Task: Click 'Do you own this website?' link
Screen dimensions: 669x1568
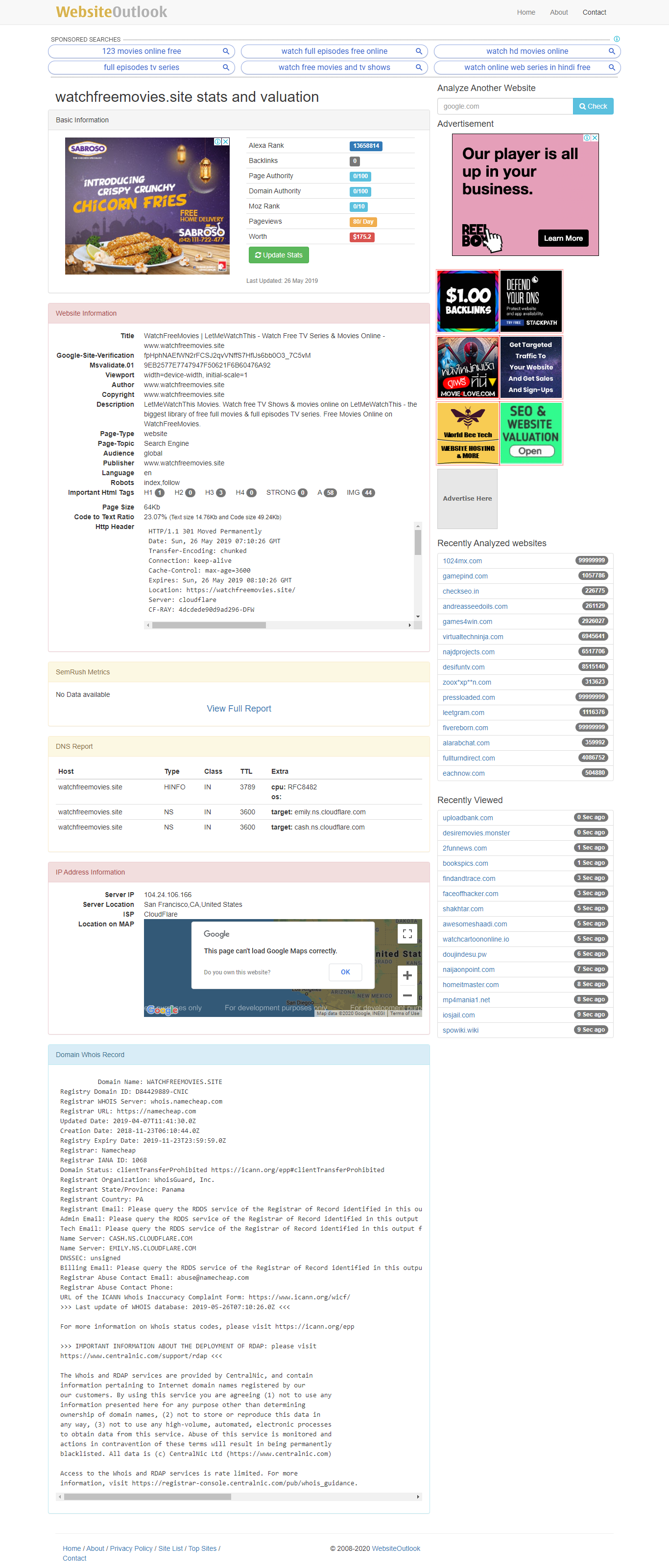Action: point(237,972)
